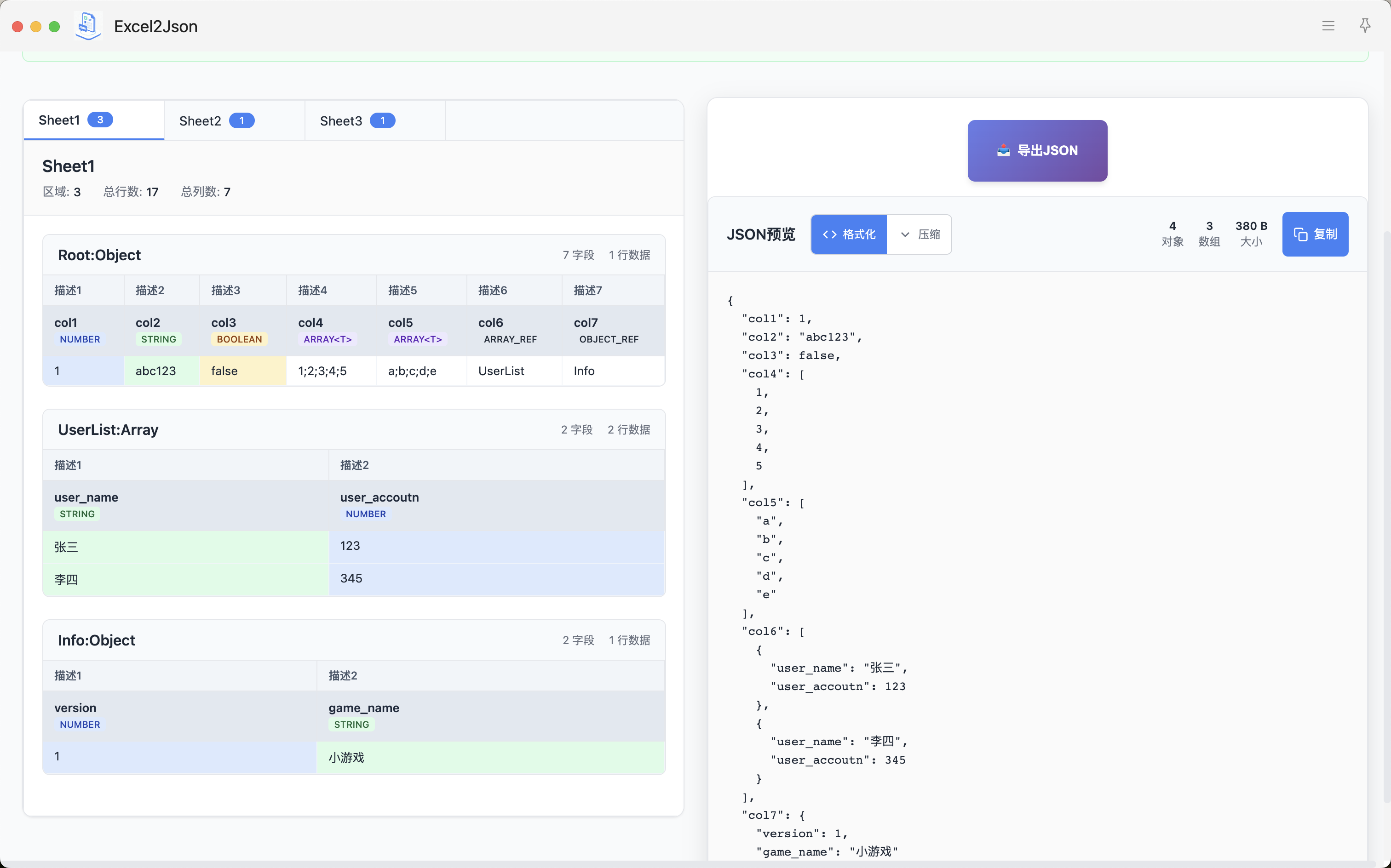Viewport: 1391px width, 868px height.
Task: Click the green zoom window button
Action: click(x=55, y=26)
